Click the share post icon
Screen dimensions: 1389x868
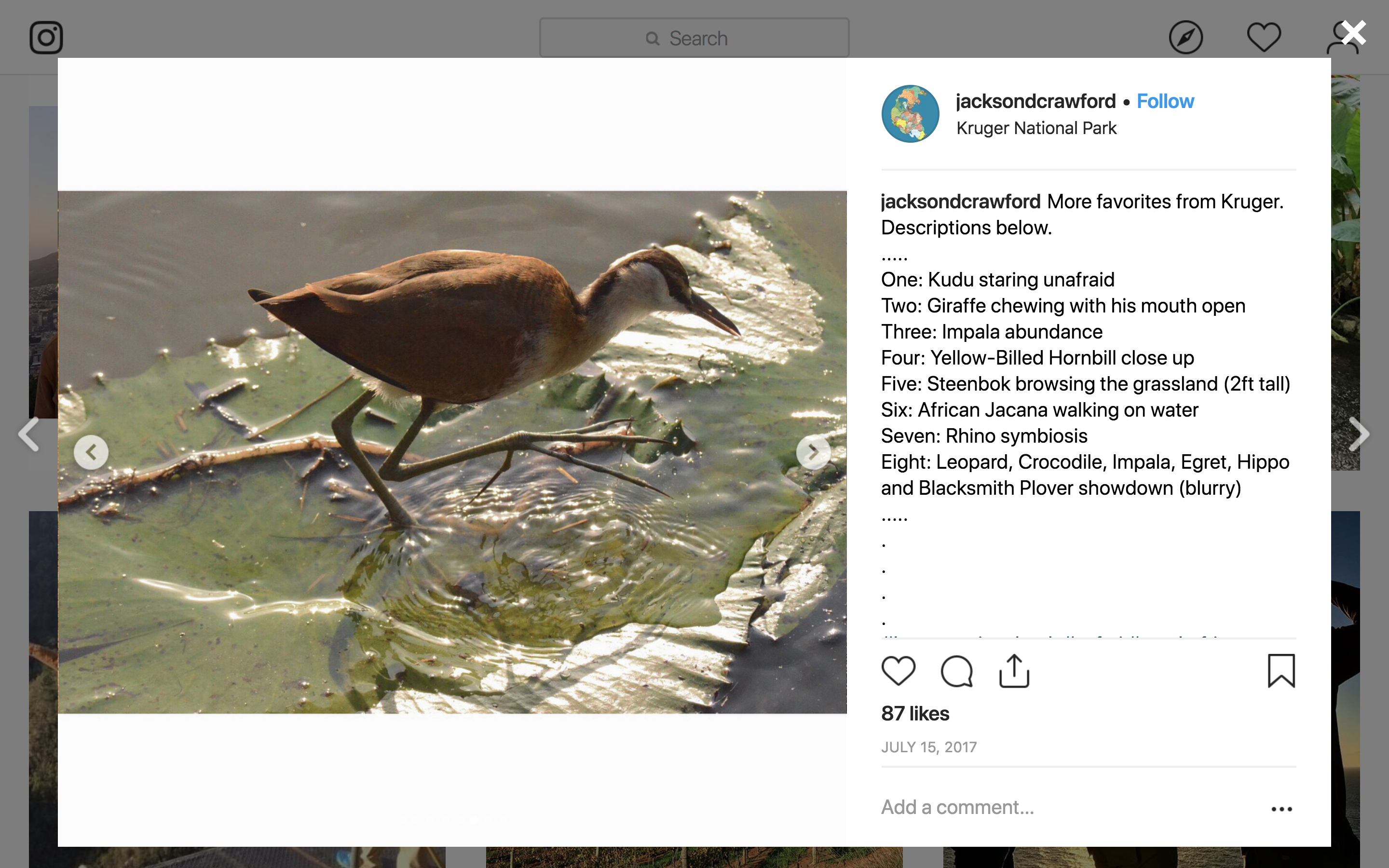1014,671
